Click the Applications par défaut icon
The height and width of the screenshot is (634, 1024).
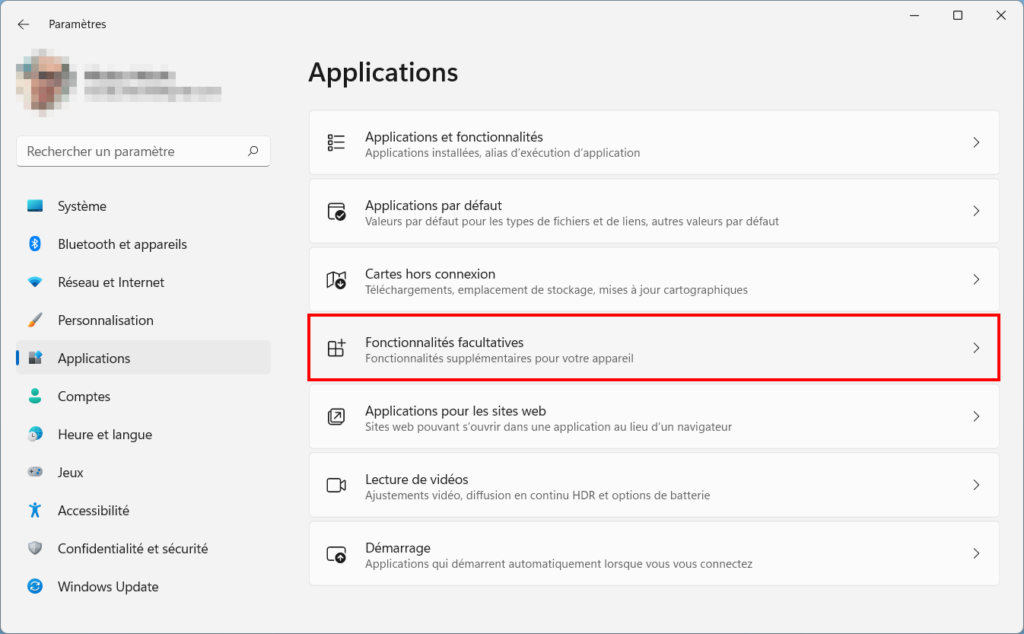336,211
